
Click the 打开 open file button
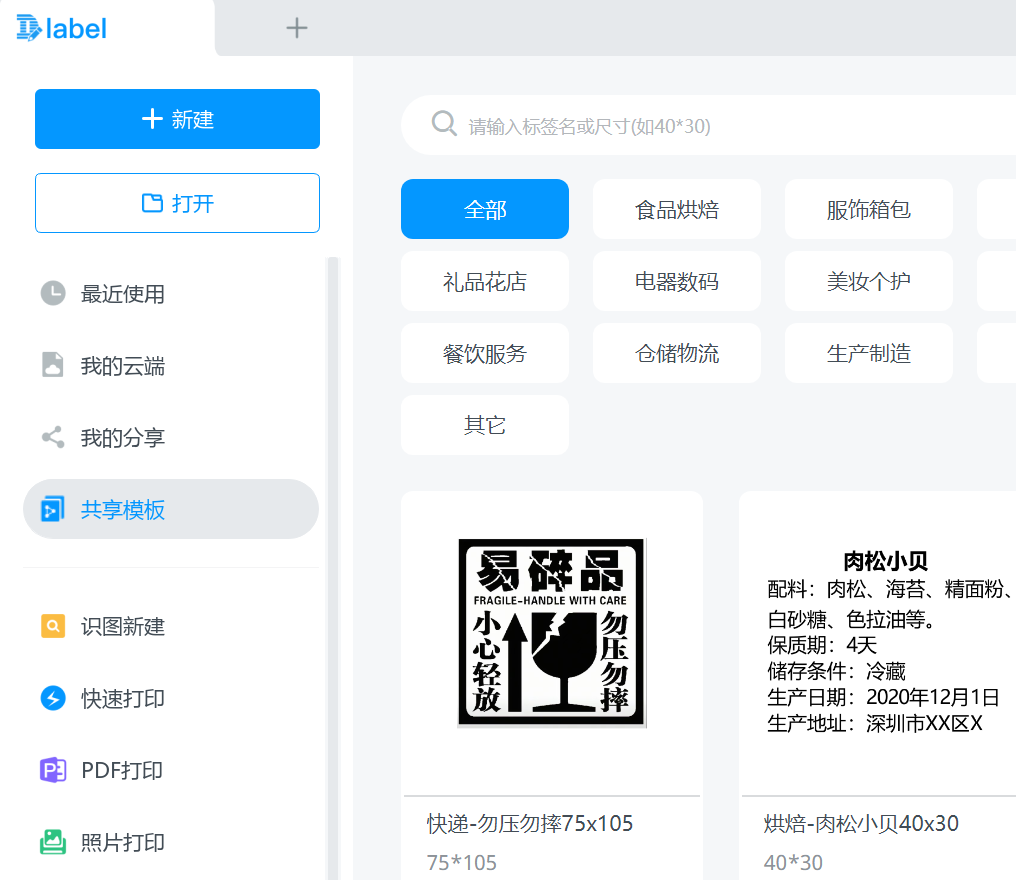pyautogui.click(x=177, y=203)
